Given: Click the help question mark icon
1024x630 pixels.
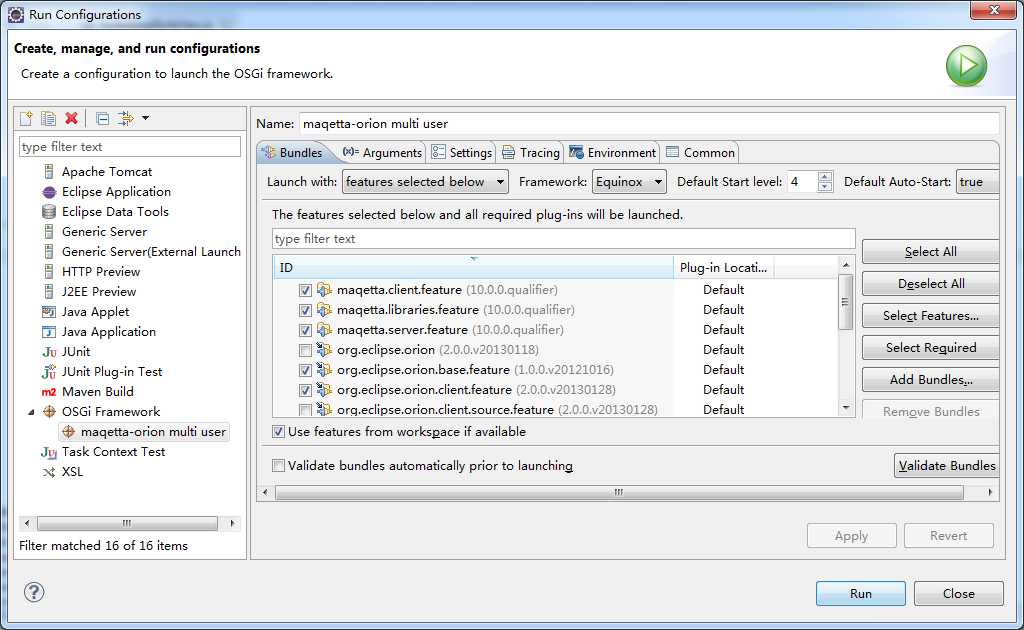Looking at the screenshot, I should 34,592.
